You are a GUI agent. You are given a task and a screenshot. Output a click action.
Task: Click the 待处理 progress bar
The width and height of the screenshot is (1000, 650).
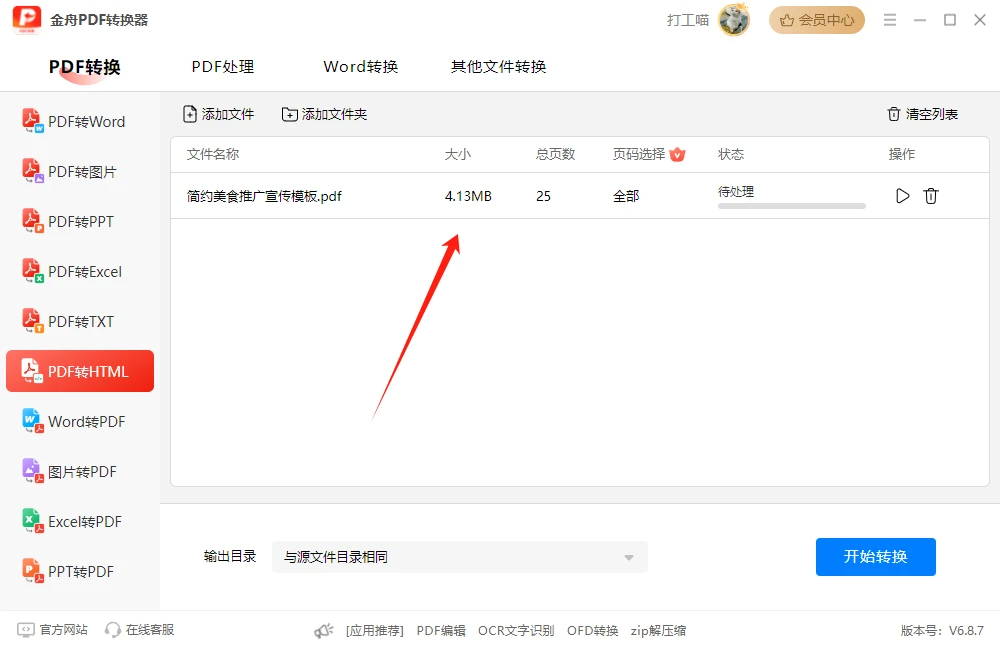(791, 206)
